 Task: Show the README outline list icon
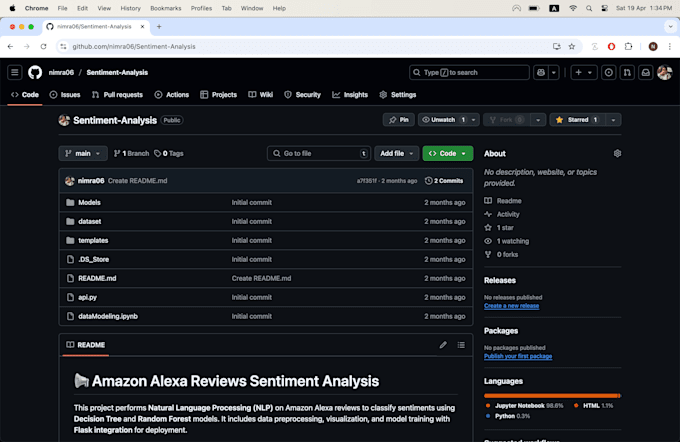click(461, 345)
